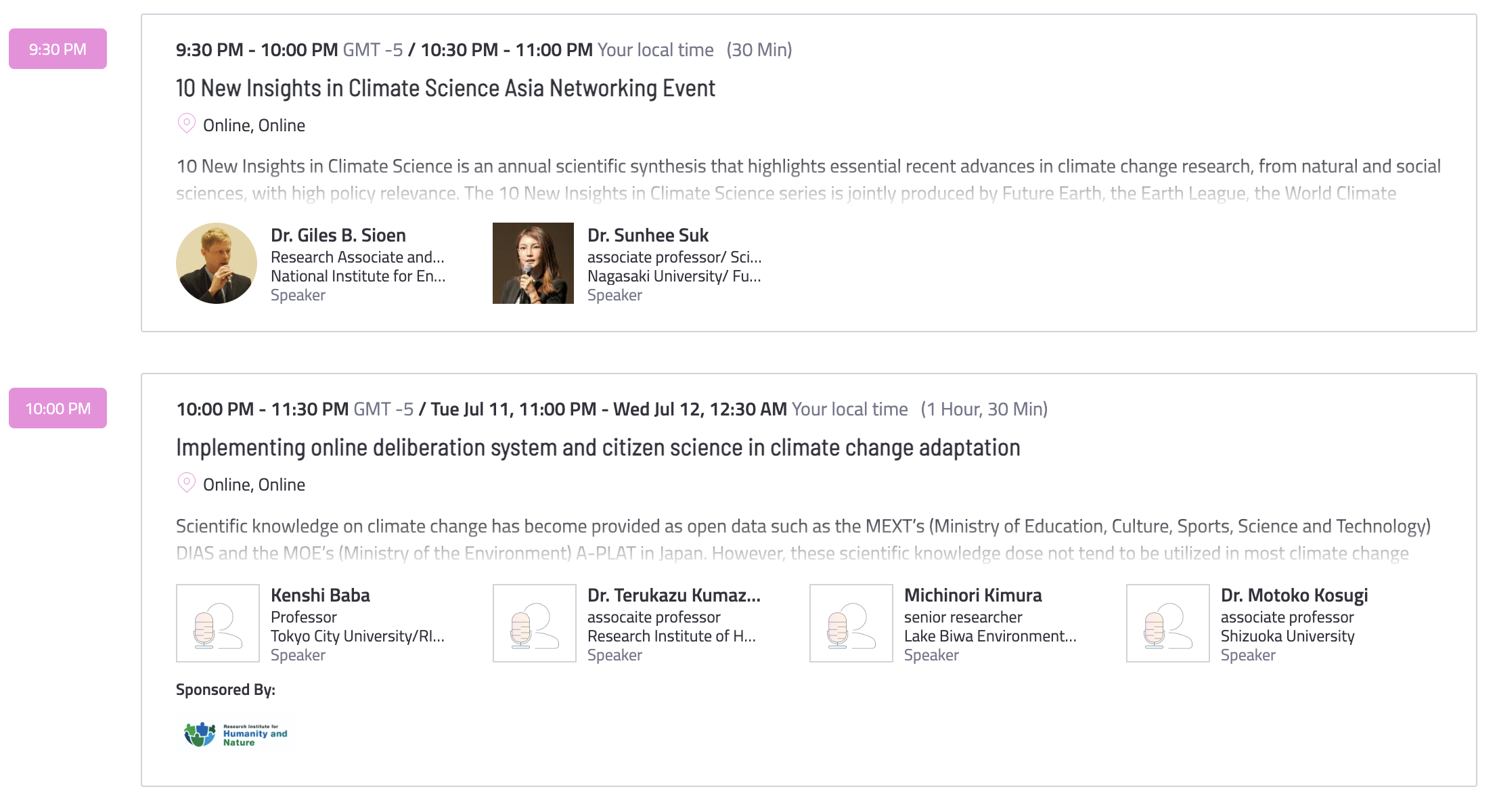Expand the truncated Scientific knowledge description text
The width and height of the screenshot is (1497, 812).
tap(803, 539)
